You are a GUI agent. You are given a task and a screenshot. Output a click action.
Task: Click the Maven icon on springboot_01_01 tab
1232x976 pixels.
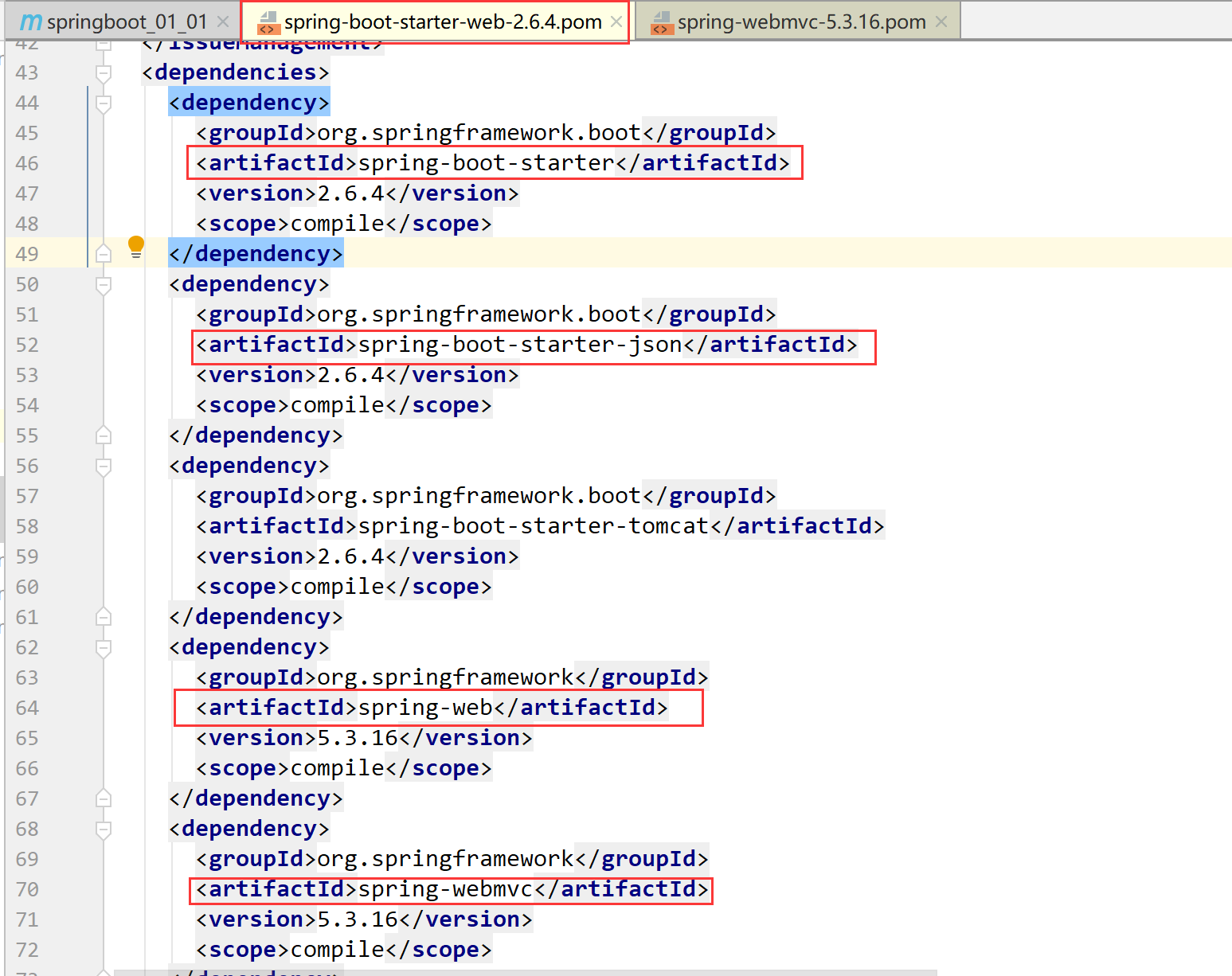[31, 21]
